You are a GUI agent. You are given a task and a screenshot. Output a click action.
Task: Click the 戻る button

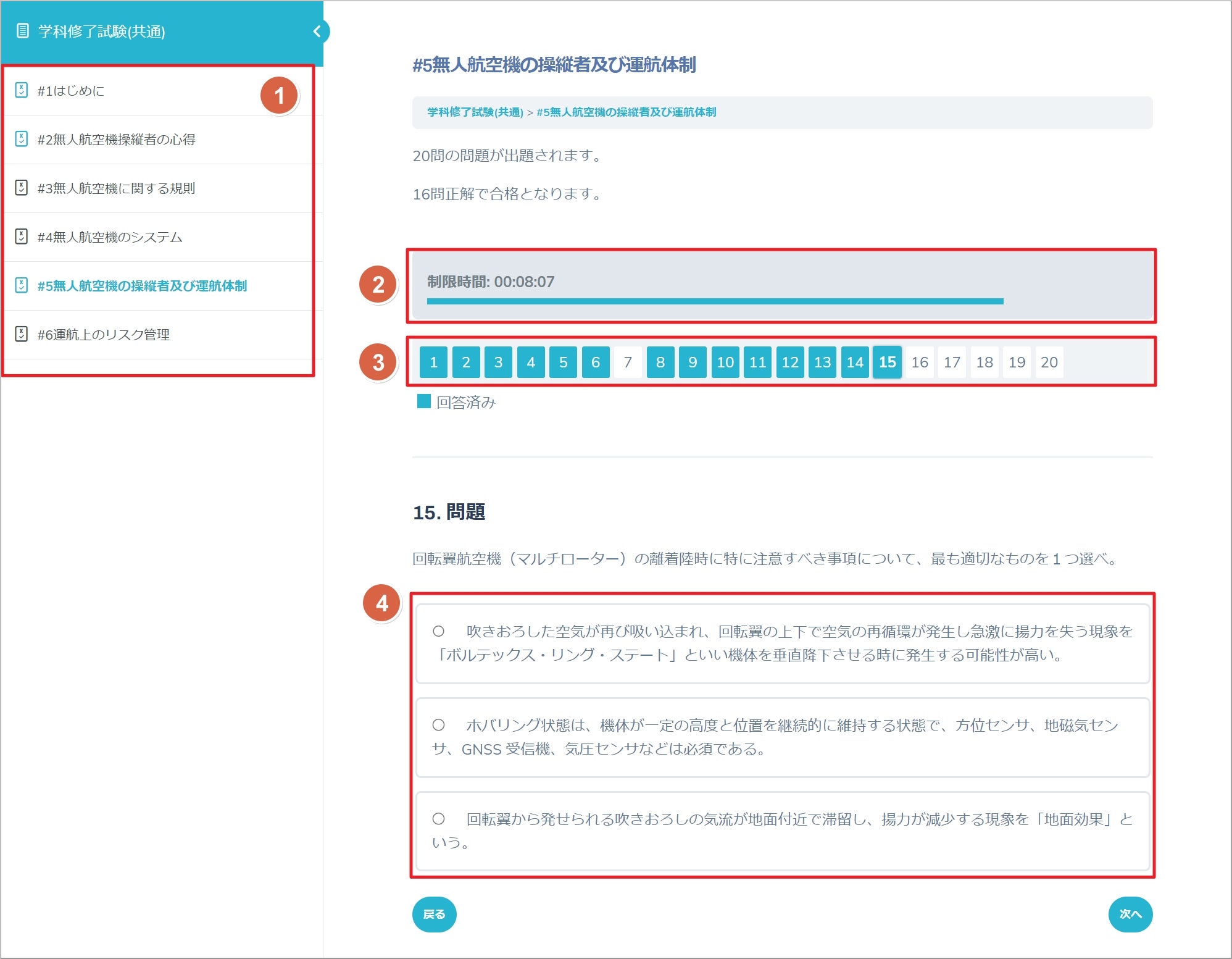pos(434,914)
